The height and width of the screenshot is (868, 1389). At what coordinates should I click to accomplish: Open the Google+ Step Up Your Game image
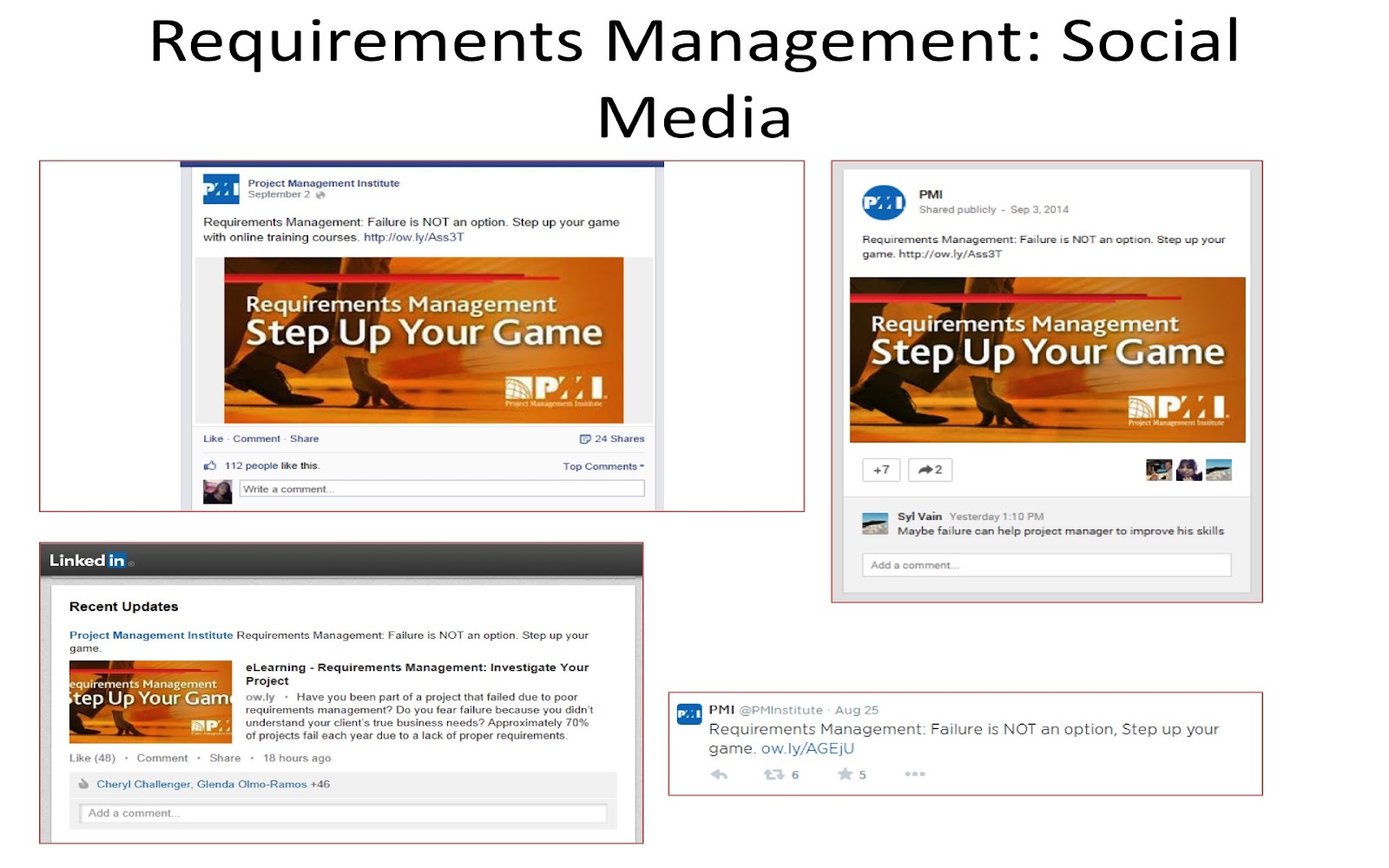[1047, 360]
